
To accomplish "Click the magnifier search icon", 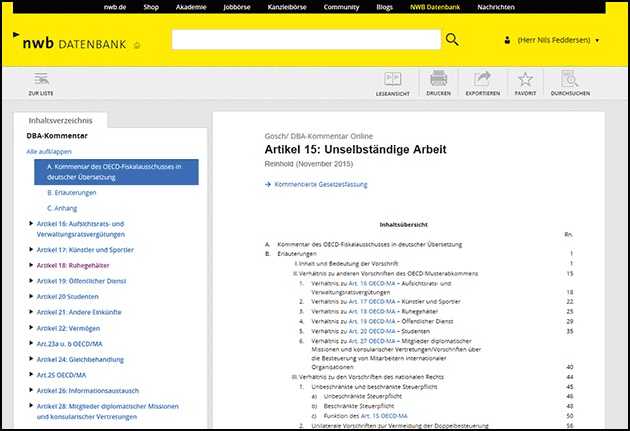I will 452,40.
